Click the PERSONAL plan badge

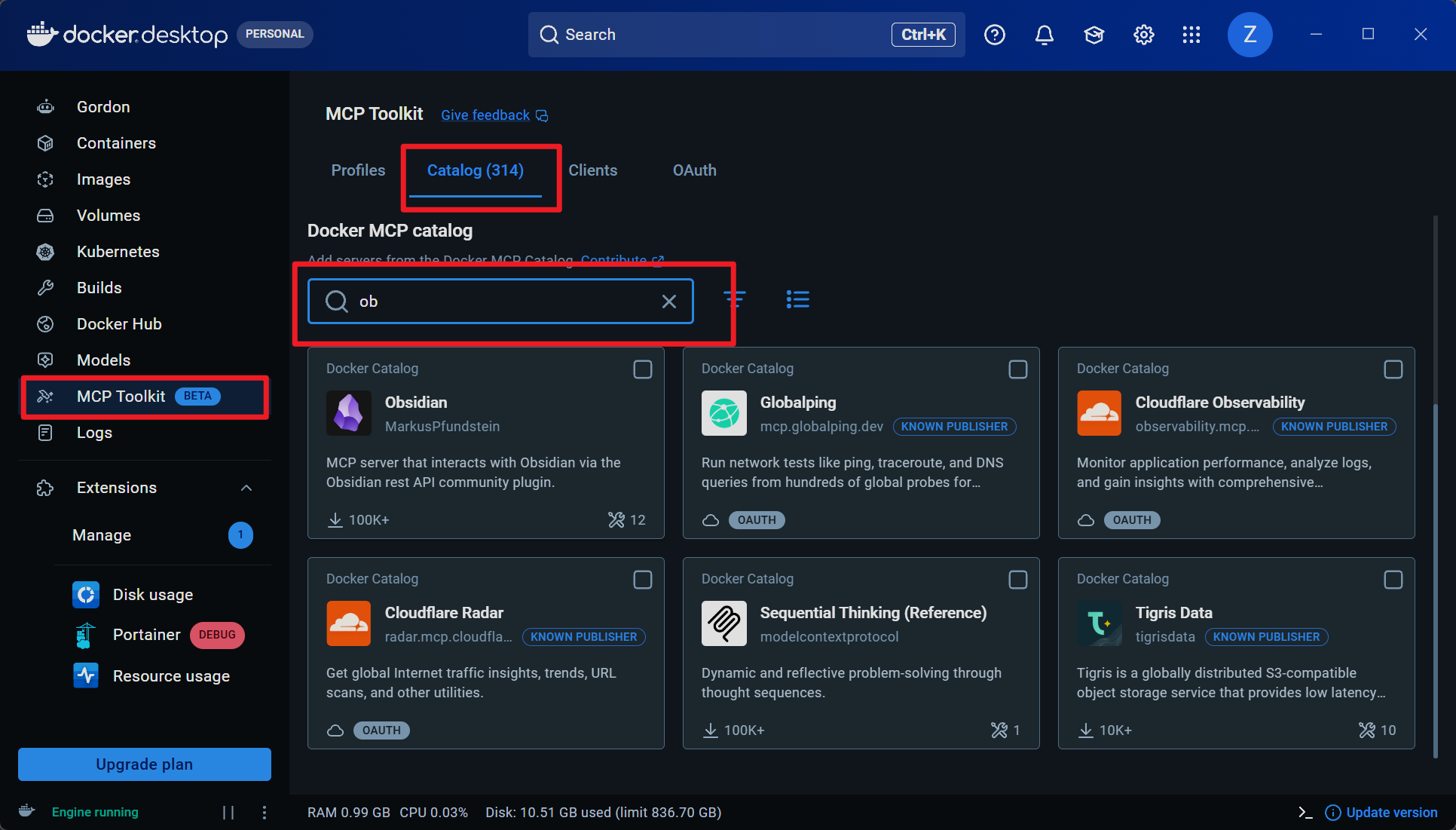pos(275,35)
